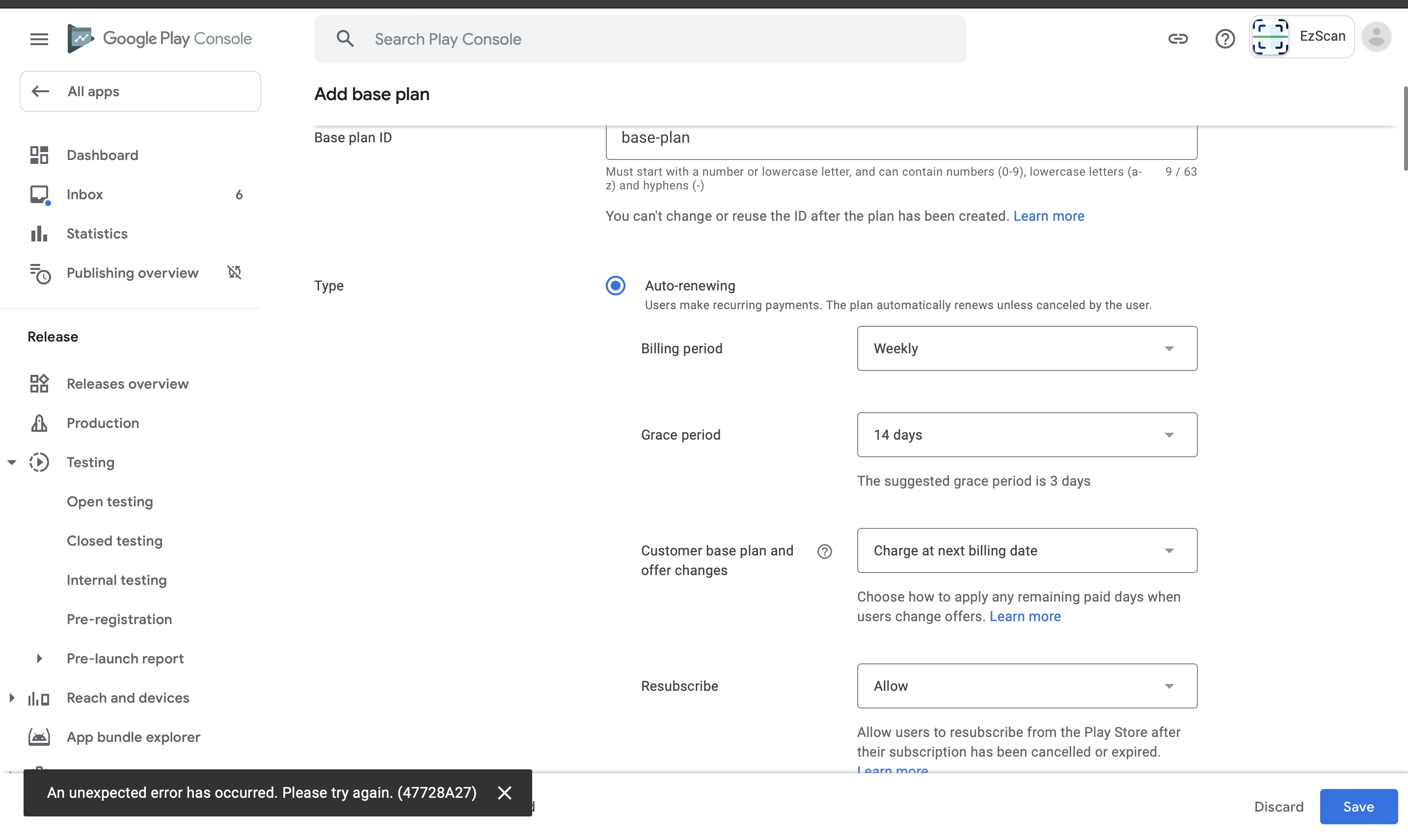The width and height of the screenshot is (1408, 840).
Task: Click the Release section heading
Action: [x=53, y=337]
